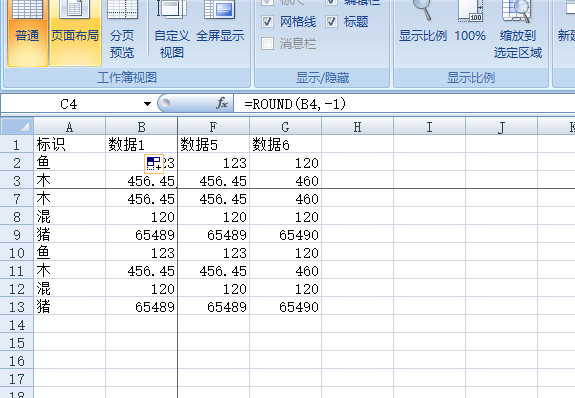The height and width of the screenshot is (398, 575).
Task: Click cell A8 containing 混
Action: click(x=69, y=216)
